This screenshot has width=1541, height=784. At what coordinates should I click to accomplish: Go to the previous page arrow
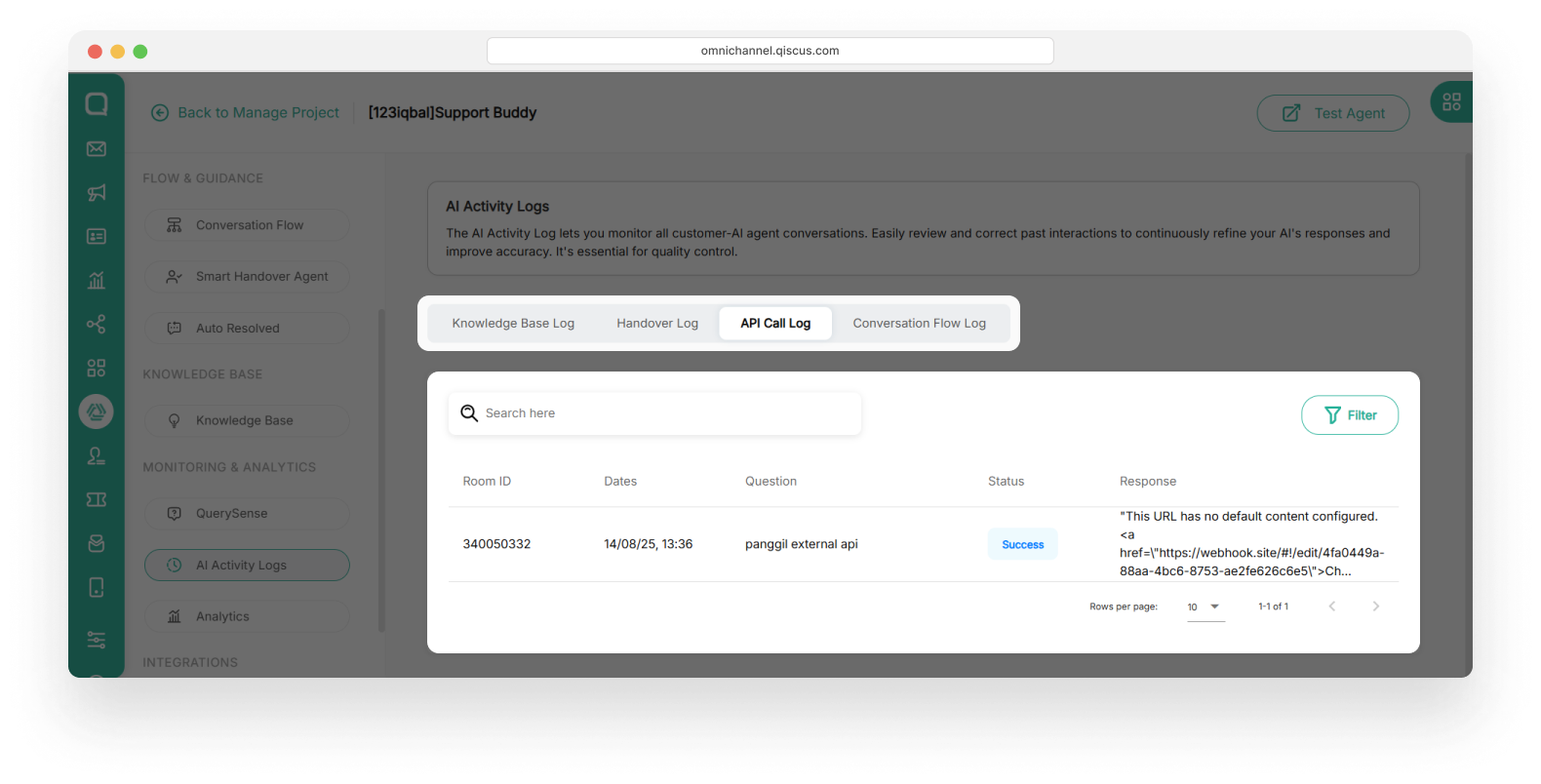point(1331,607)
